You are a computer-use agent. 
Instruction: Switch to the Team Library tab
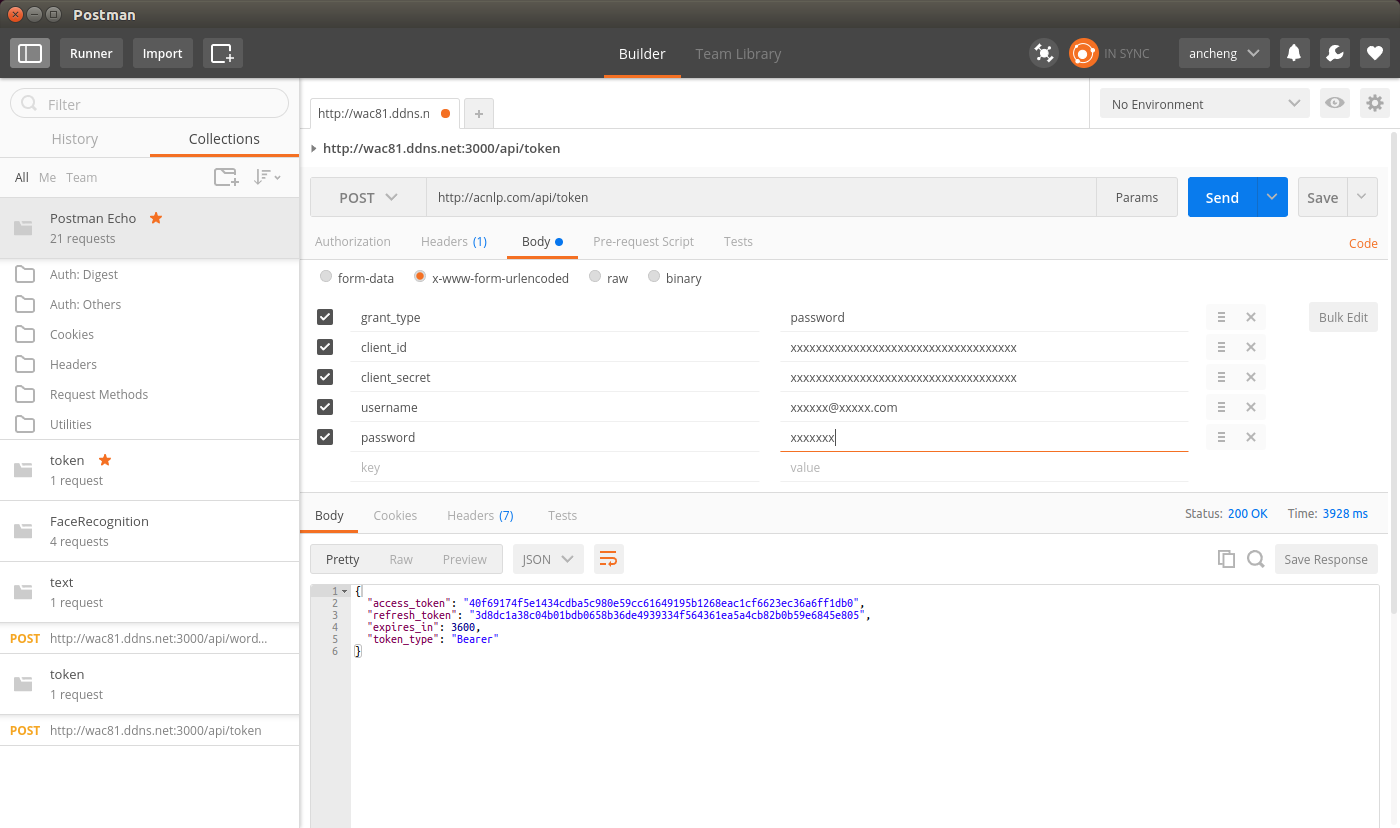point(738,54)
